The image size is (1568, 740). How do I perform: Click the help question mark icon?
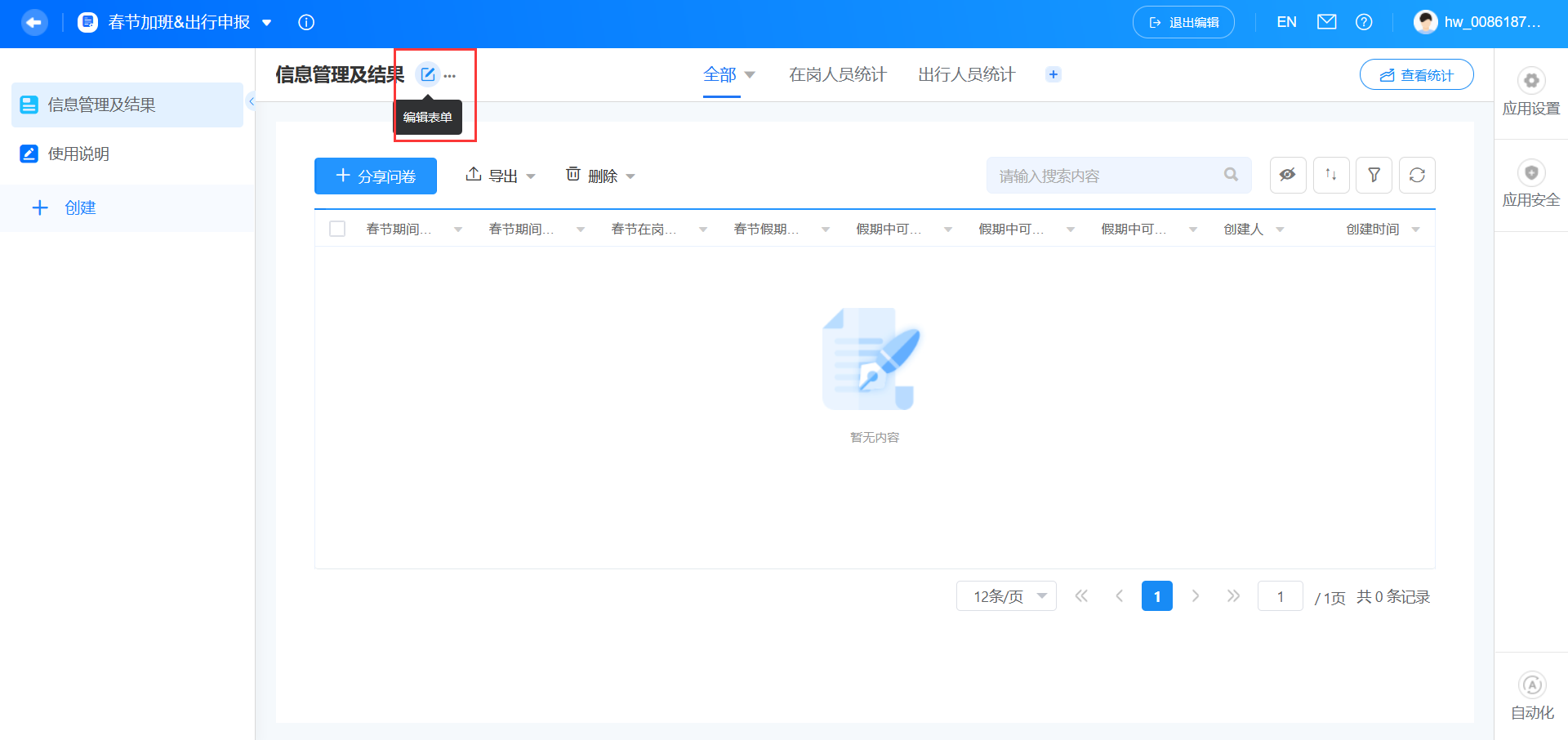coord(1364,22)
